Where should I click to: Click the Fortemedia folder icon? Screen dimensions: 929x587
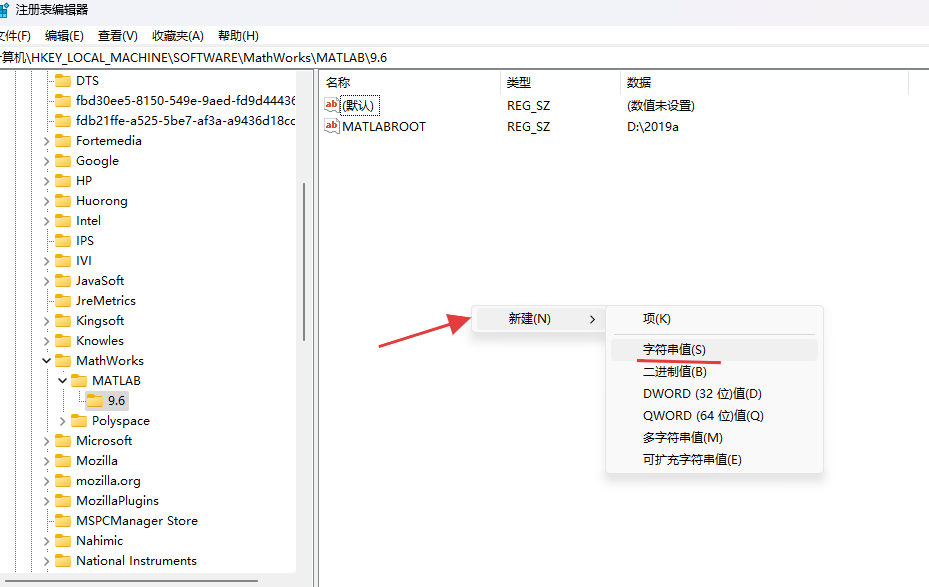pos(63,140)
